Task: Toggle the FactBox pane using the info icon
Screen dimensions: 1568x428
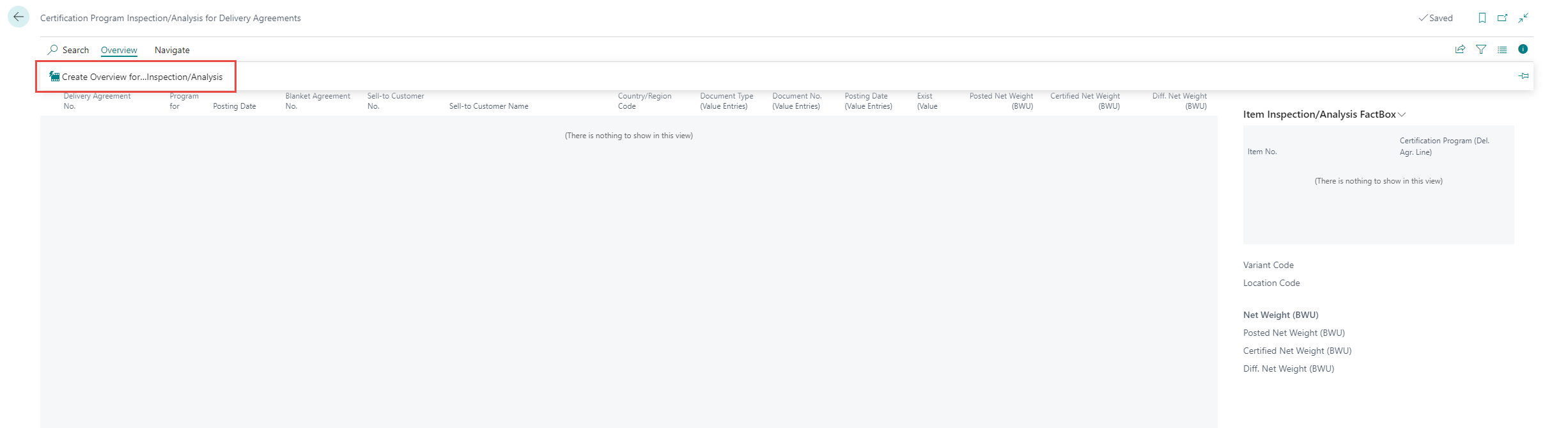Action: point(1523,49)
